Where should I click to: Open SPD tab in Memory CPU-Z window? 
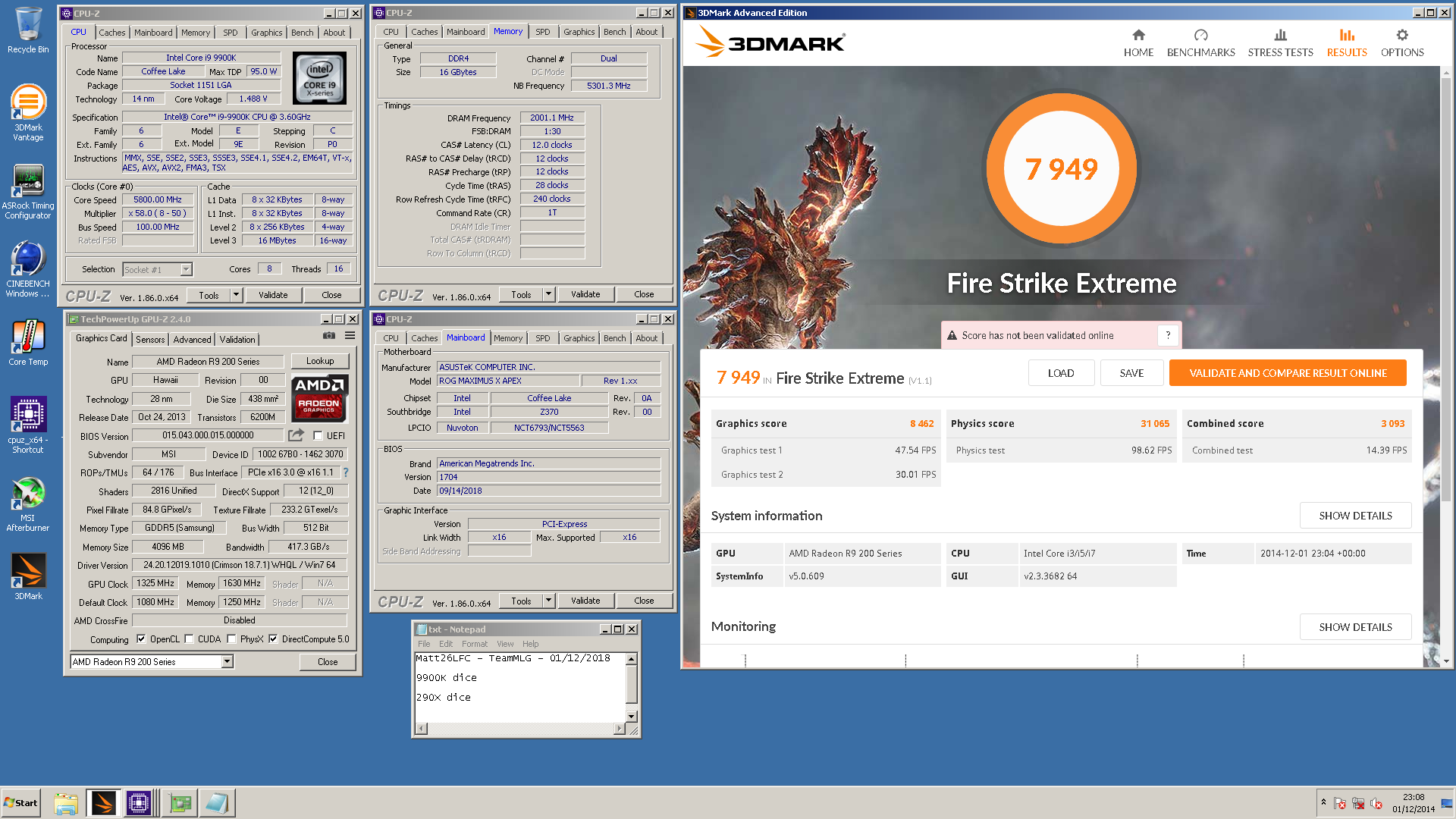(542, 32)
